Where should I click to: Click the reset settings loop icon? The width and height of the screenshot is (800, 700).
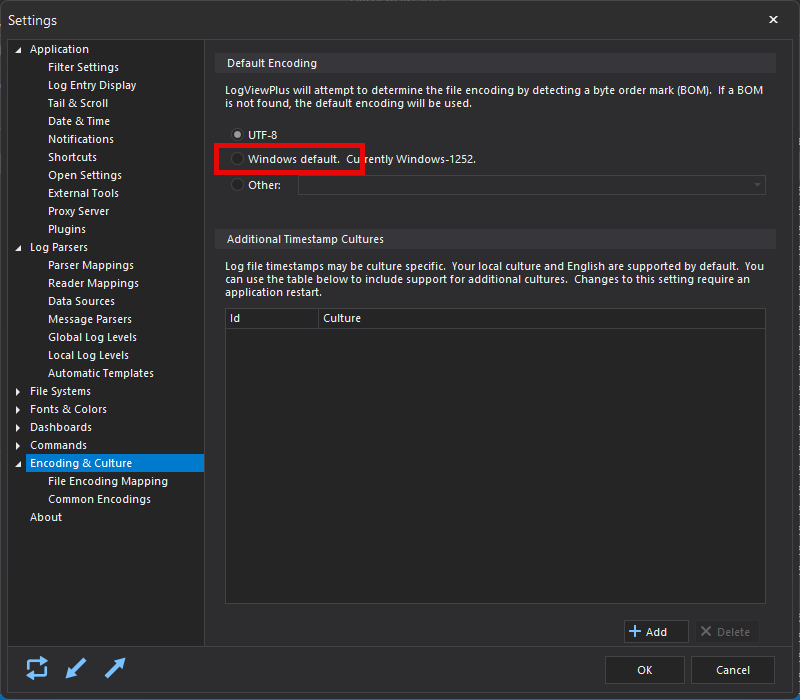[x=37, y=668]
